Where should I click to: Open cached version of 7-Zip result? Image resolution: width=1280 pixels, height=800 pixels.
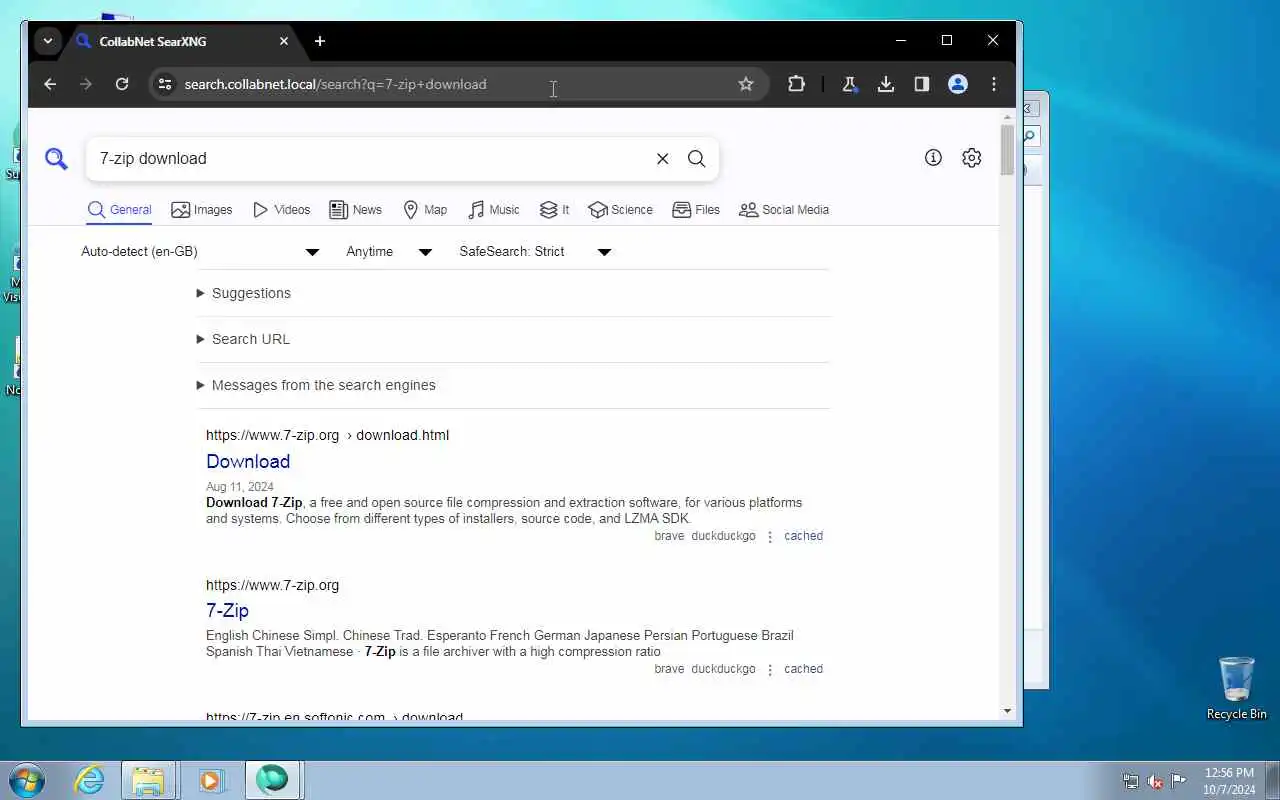[803, 669]
